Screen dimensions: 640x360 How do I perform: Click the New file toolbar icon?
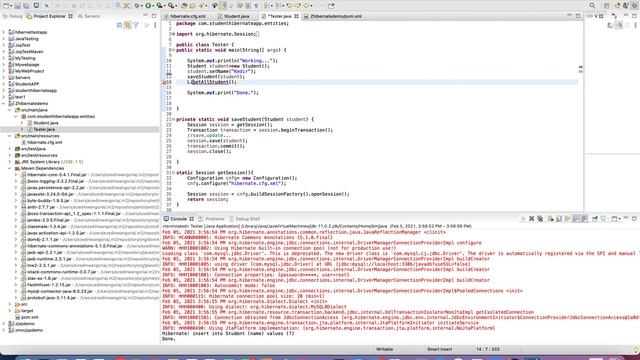click(x=5, y=6)
